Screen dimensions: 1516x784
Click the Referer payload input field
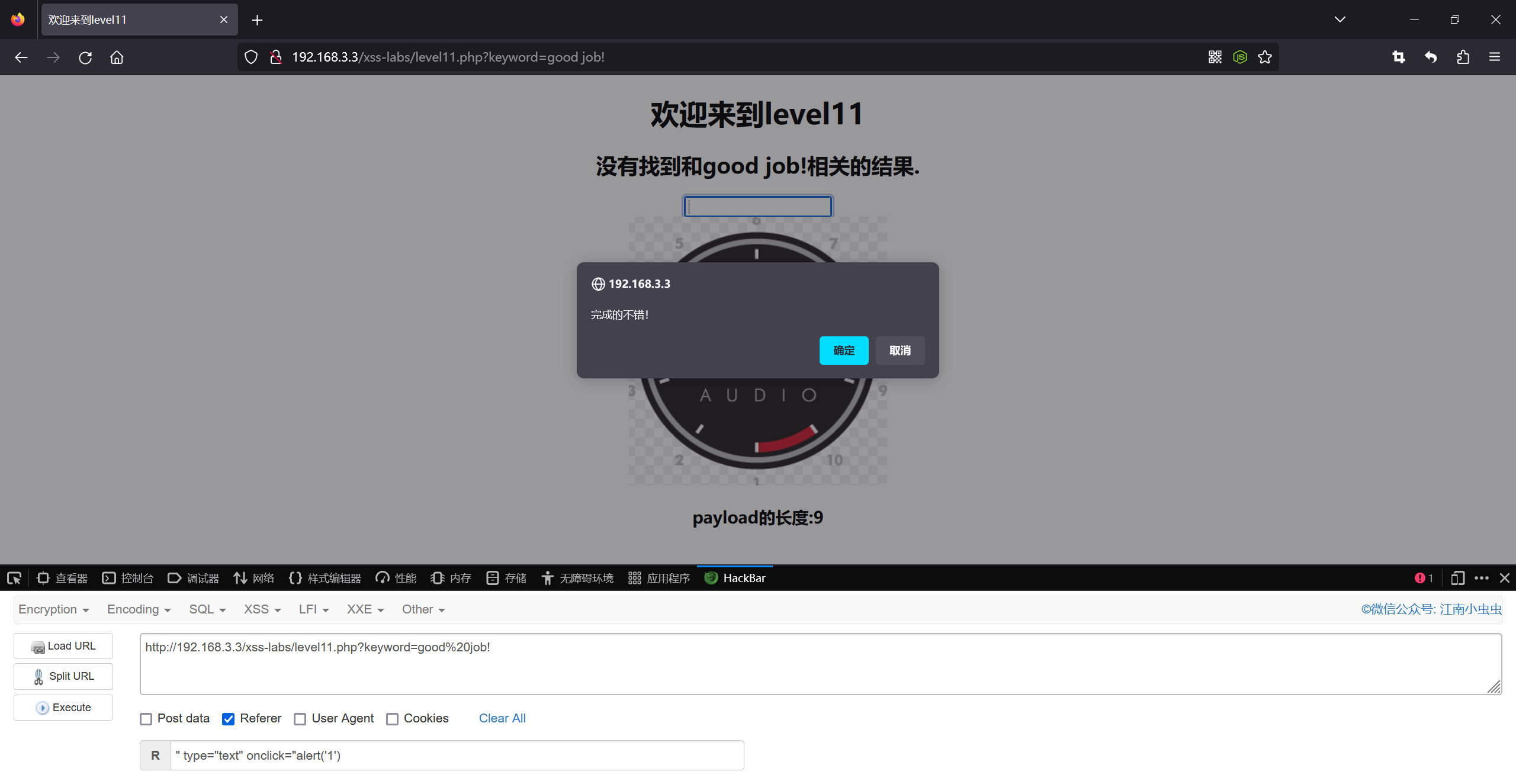tap(457, 756)
